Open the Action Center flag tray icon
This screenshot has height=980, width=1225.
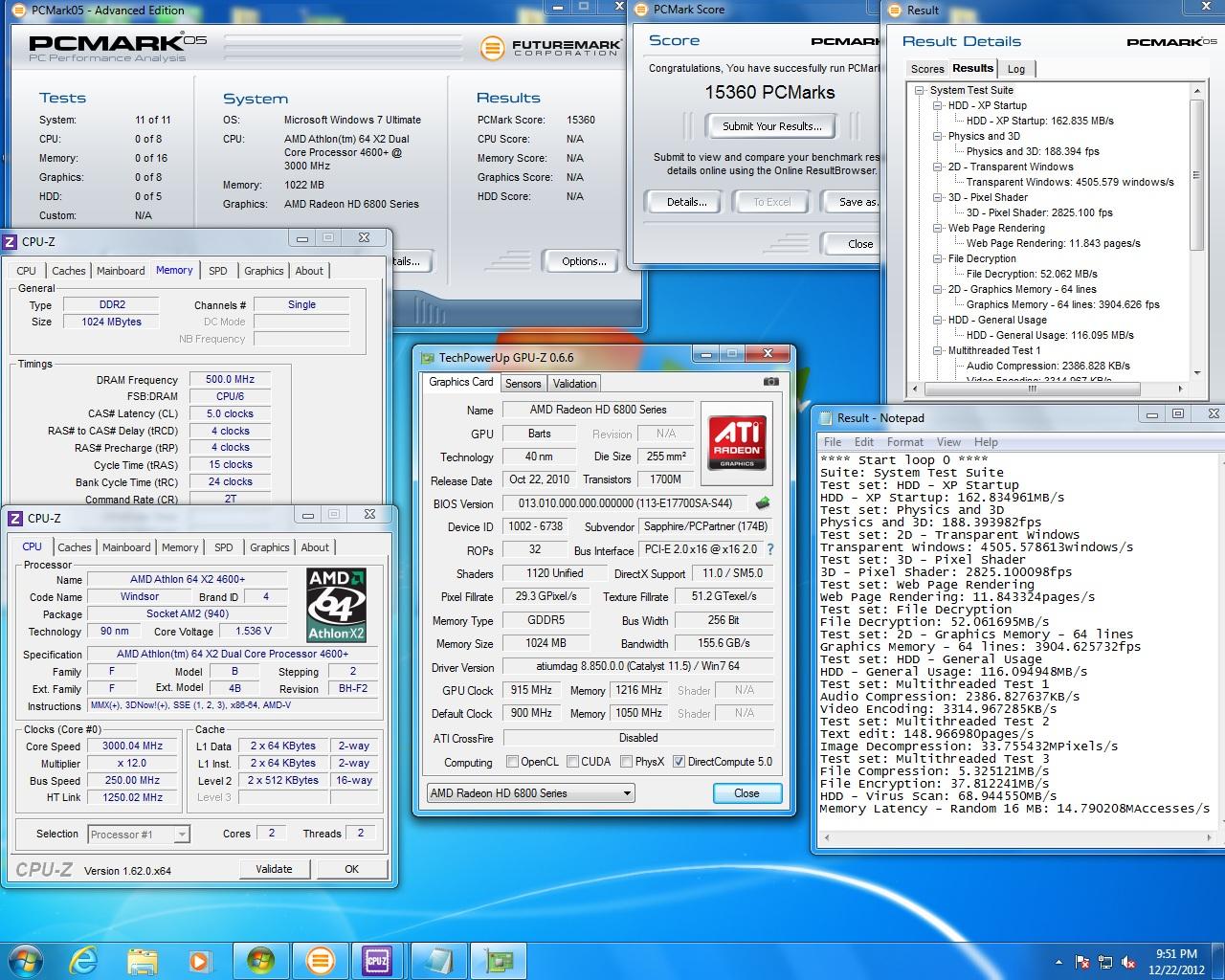click(x=1083, y=962)
